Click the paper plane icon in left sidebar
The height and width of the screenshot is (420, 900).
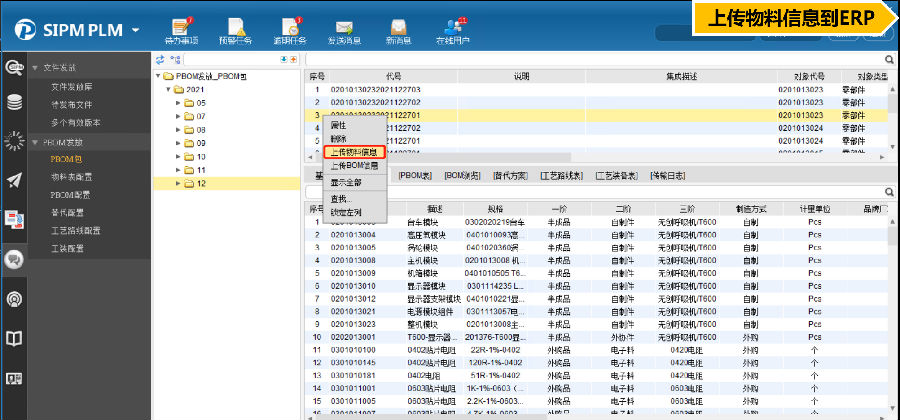[14, 180]
